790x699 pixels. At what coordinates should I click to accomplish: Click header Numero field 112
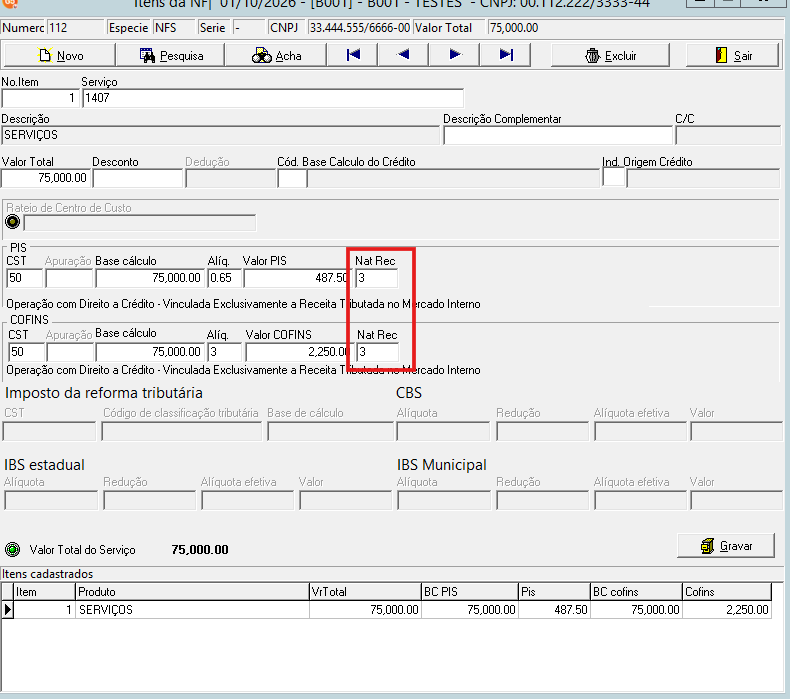coord(76,28)
